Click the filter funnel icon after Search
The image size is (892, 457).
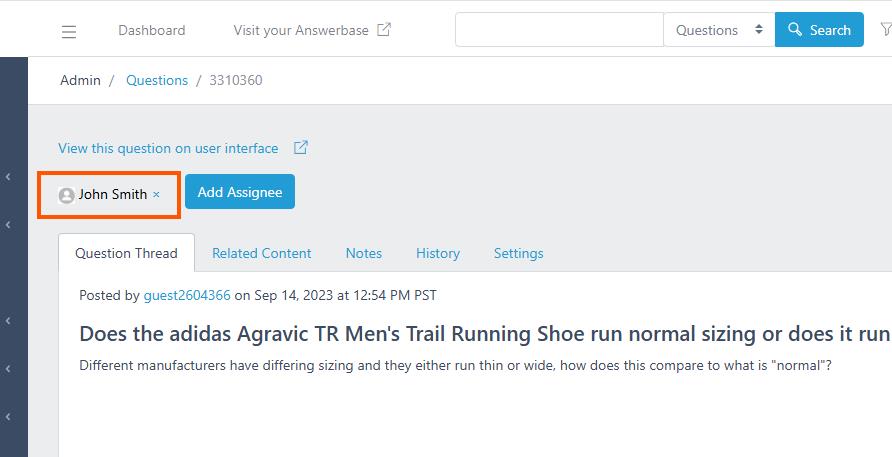coord(886,29)
